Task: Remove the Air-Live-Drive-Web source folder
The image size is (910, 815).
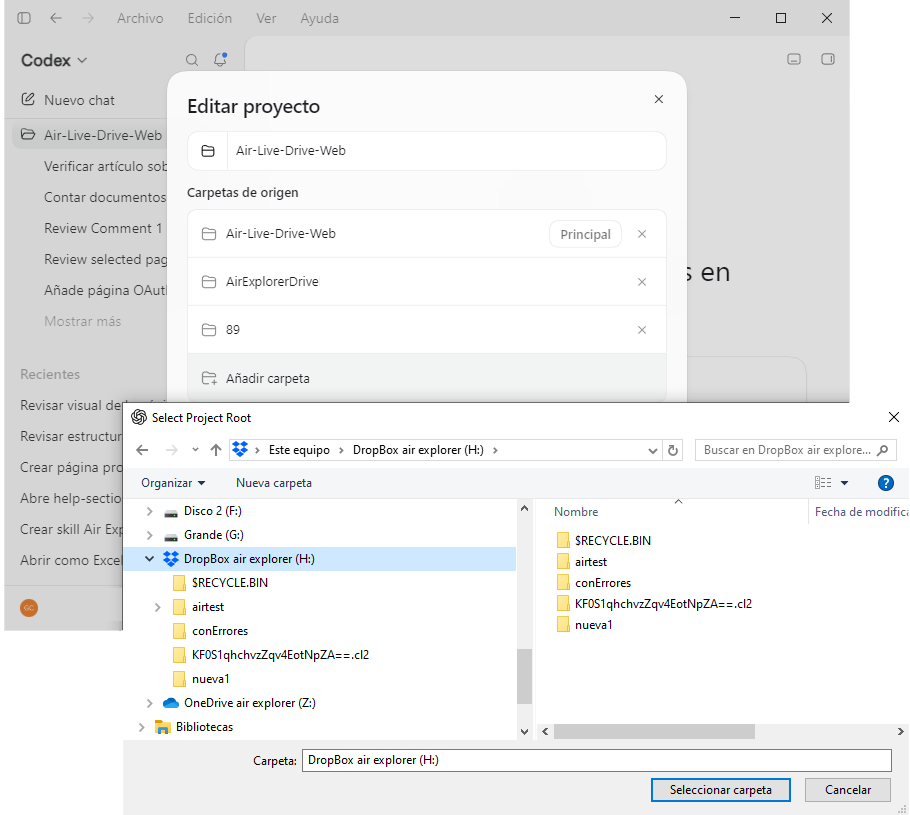Action: 642,234
